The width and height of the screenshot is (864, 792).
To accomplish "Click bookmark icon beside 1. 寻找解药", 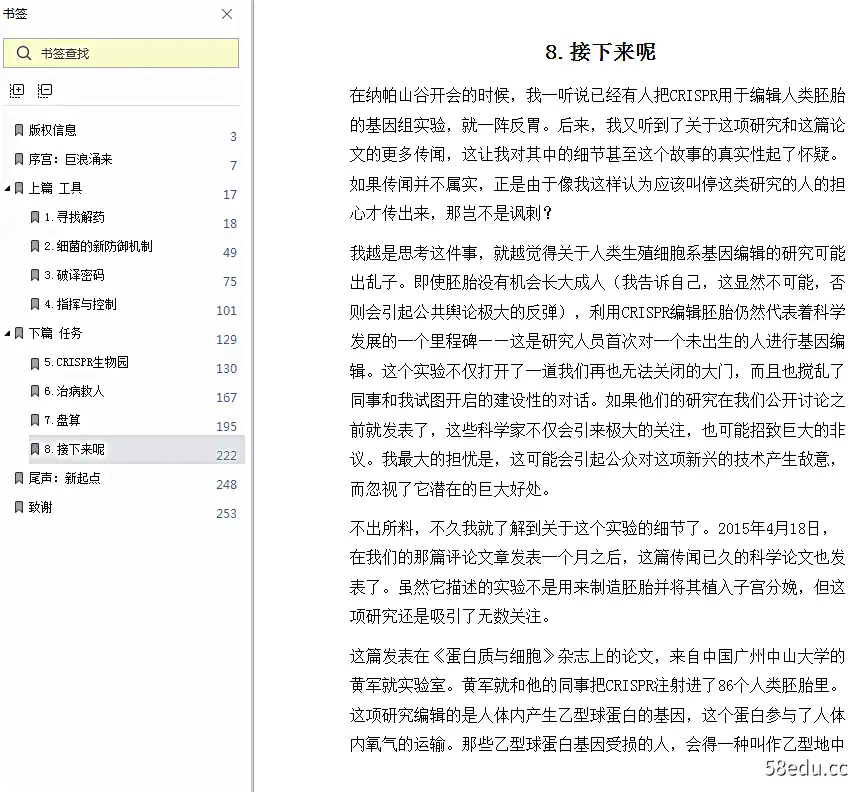I will [x=35, y=217].
